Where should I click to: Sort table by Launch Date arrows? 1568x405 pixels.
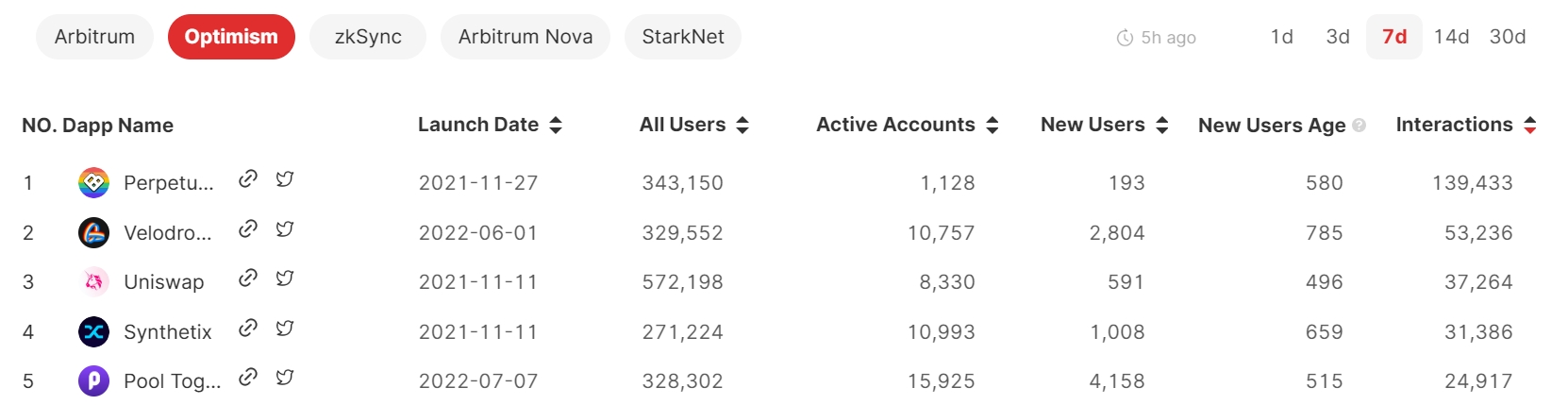(556, 125)
